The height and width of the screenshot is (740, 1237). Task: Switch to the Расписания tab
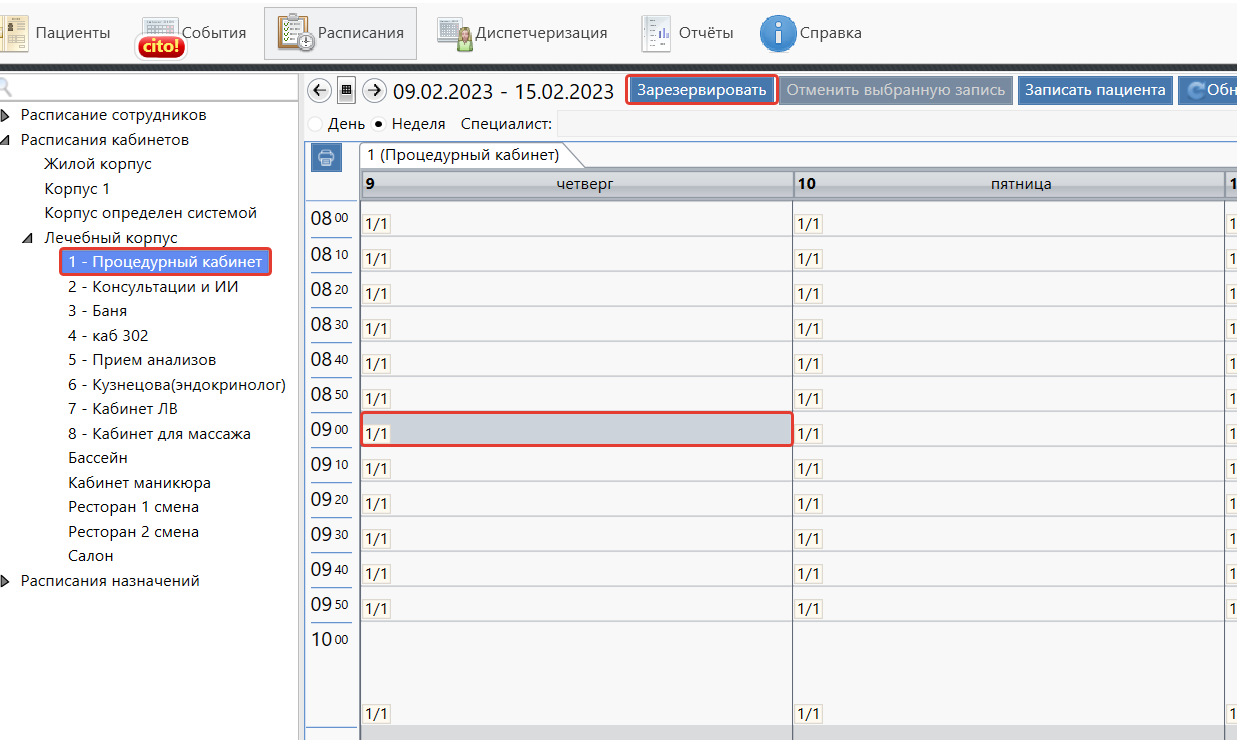pos(340,33)
